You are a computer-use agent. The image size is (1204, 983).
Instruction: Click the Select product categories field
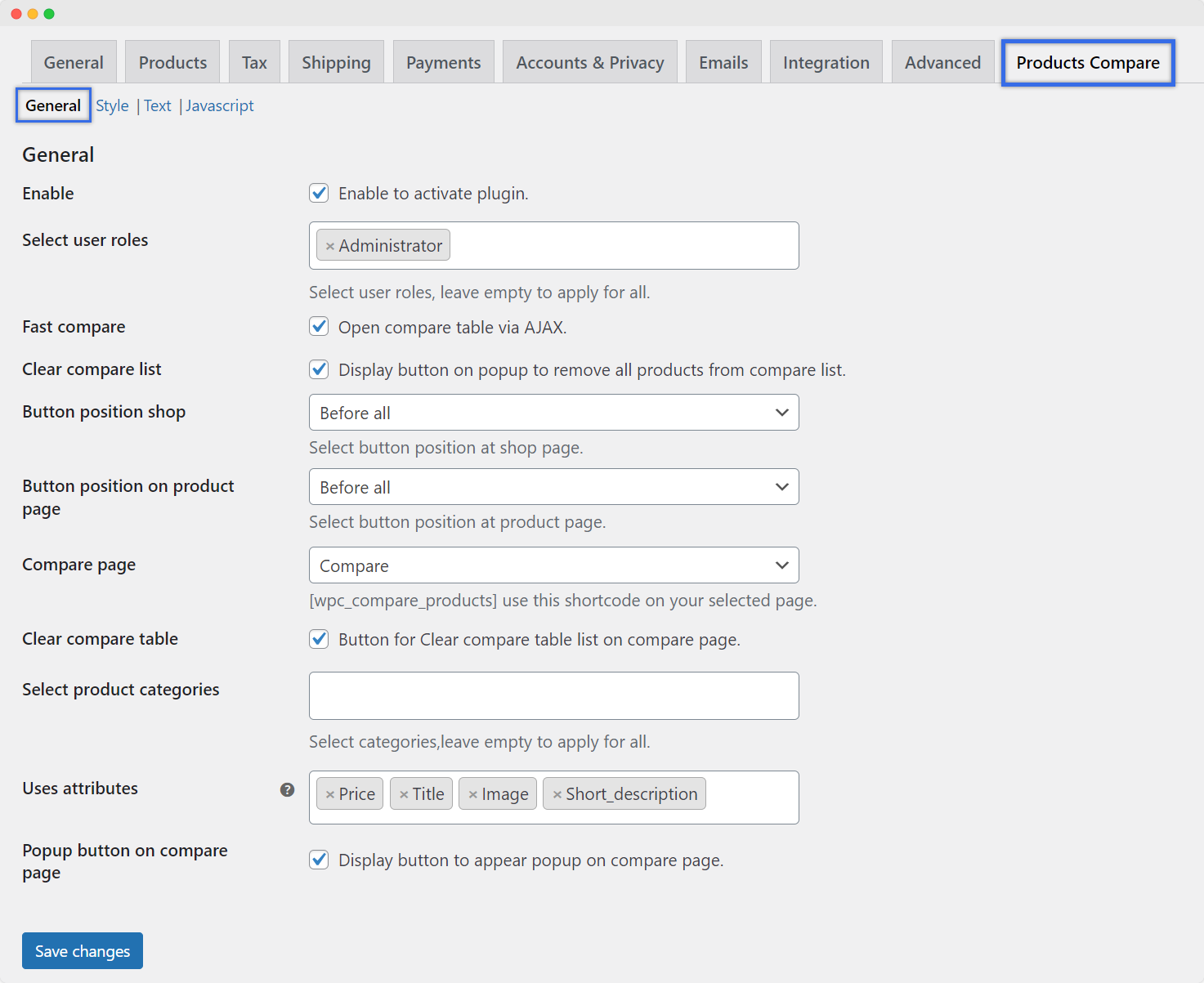[553, 695]
